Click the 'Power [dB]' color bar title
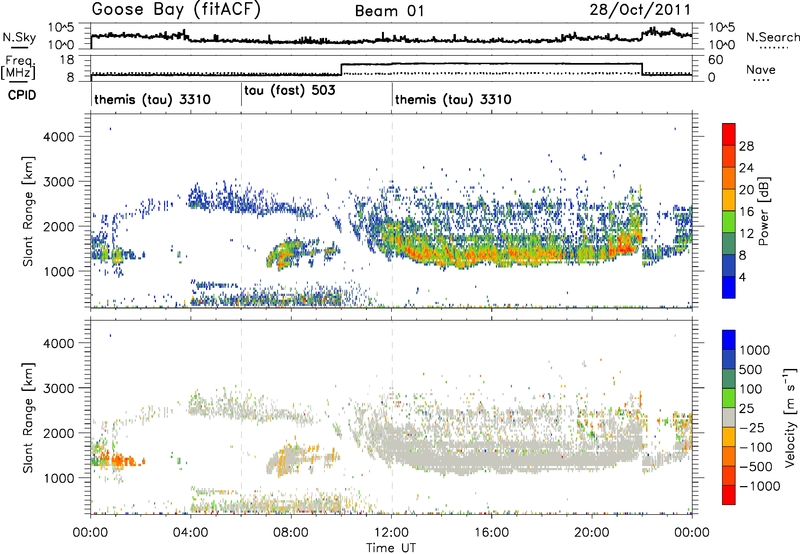The height and width of the screenshot is (554, 800). point(763,211)
